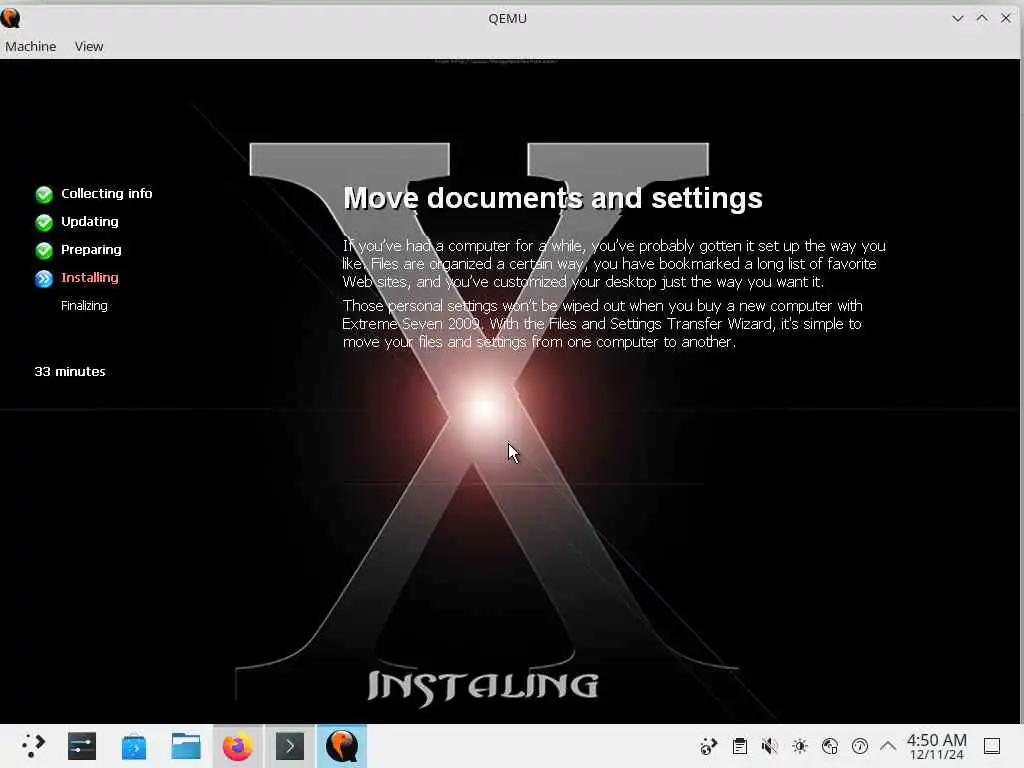Maximize the QEMU window

(x=982, y=18)
